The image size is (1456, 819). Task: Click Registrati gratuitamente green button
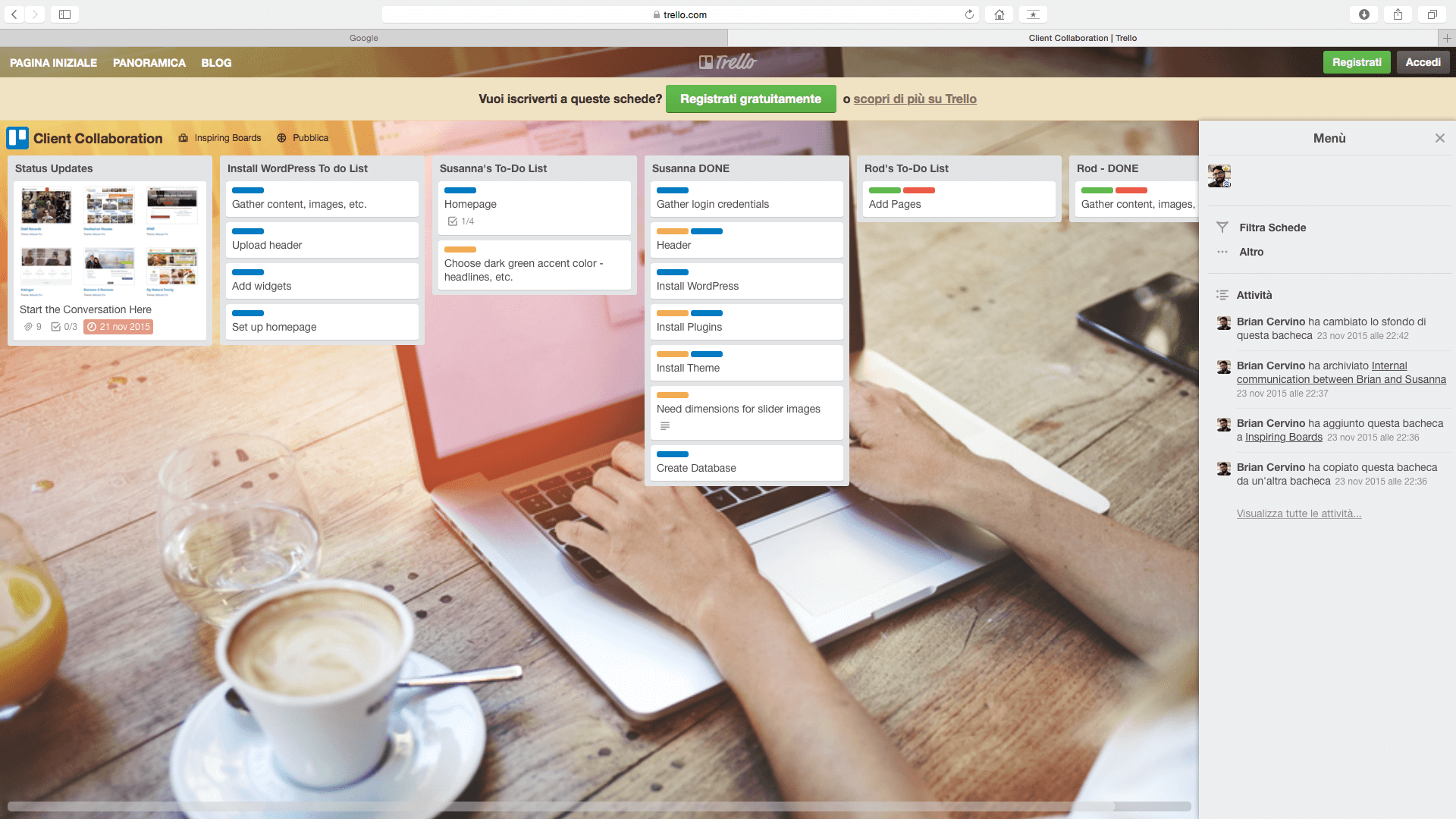[x=751, y=99]
